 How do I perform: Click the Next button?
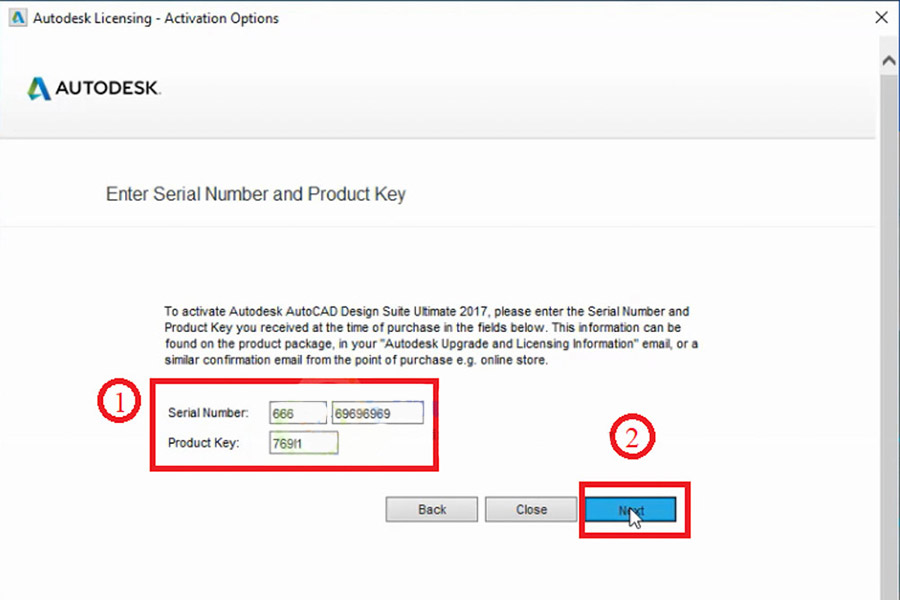tap(630, 509)
